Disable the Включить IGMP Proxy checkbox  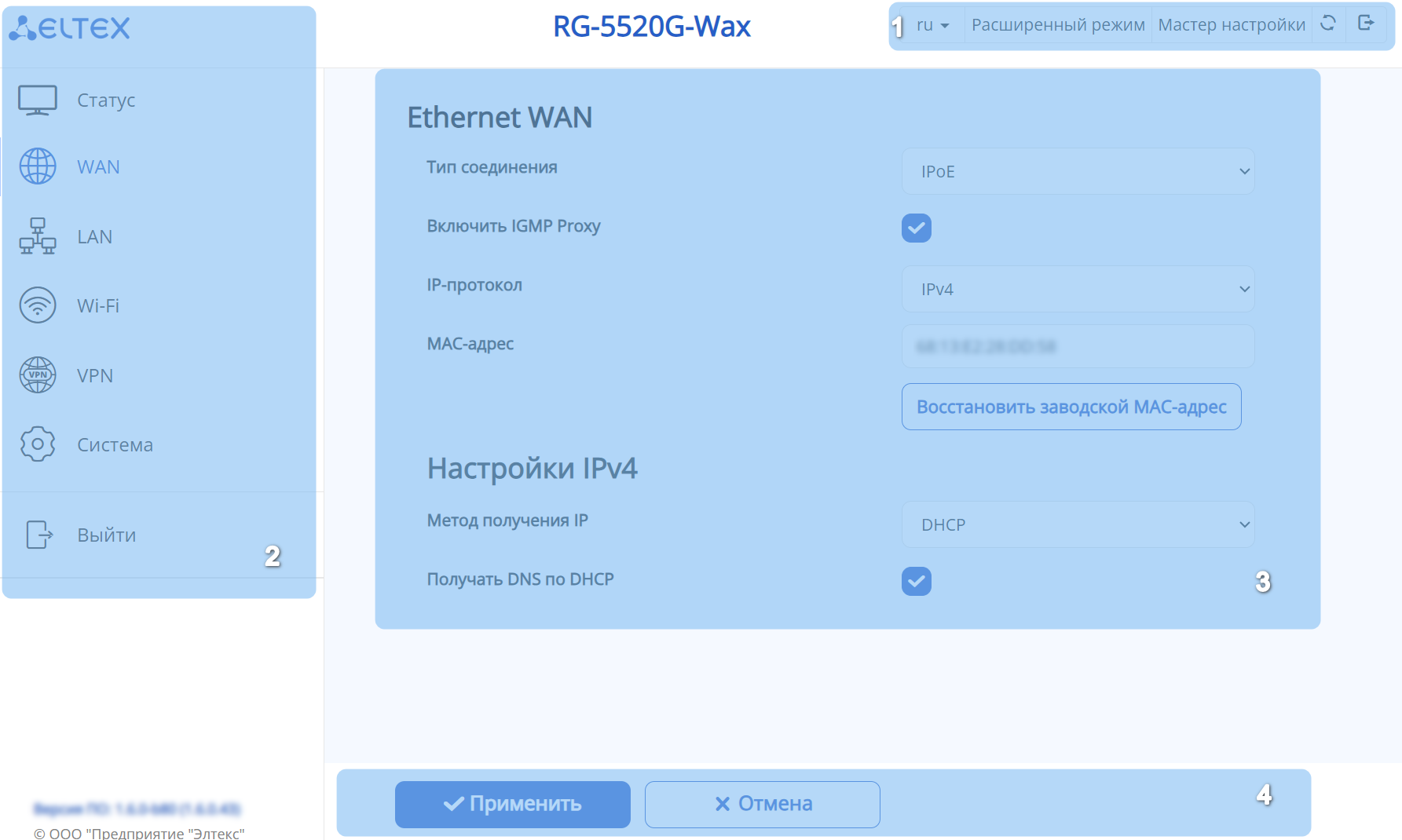(x=917, y=228)
